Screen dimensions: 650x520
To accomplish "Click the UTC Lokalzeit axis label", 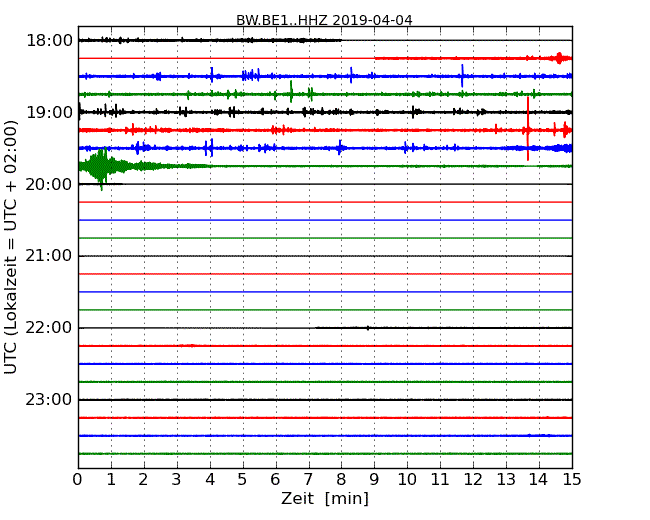I will pos(10,247).
